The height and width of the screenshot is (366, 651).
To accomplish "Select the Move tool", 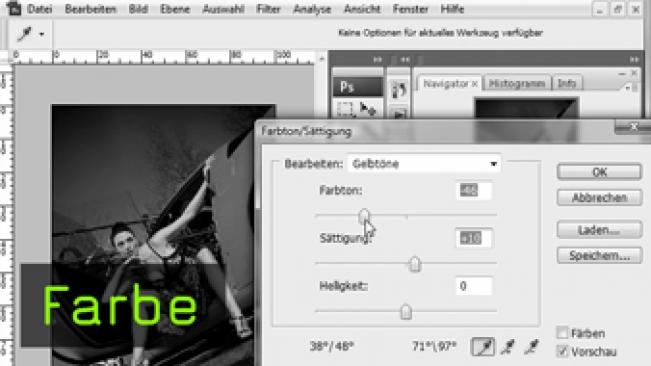I will tap(368, 109).
